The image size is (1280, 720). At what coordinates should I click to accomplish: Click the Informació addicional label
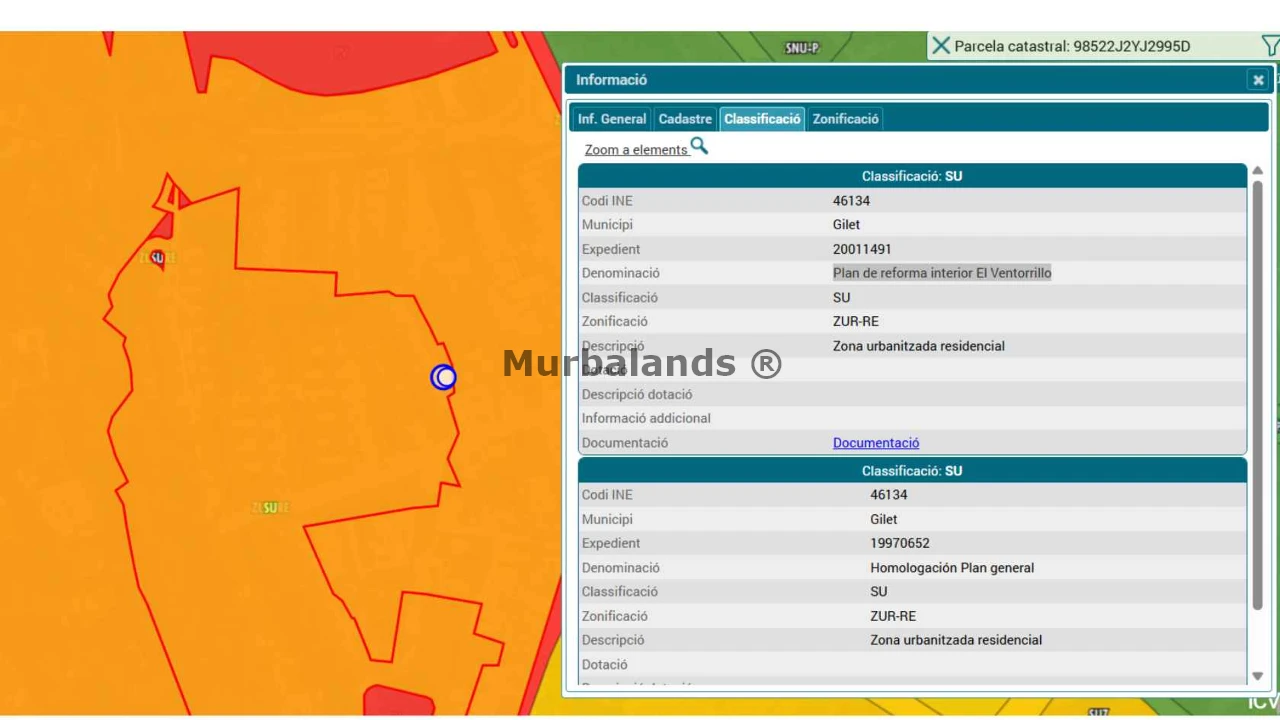coord(646,418)
